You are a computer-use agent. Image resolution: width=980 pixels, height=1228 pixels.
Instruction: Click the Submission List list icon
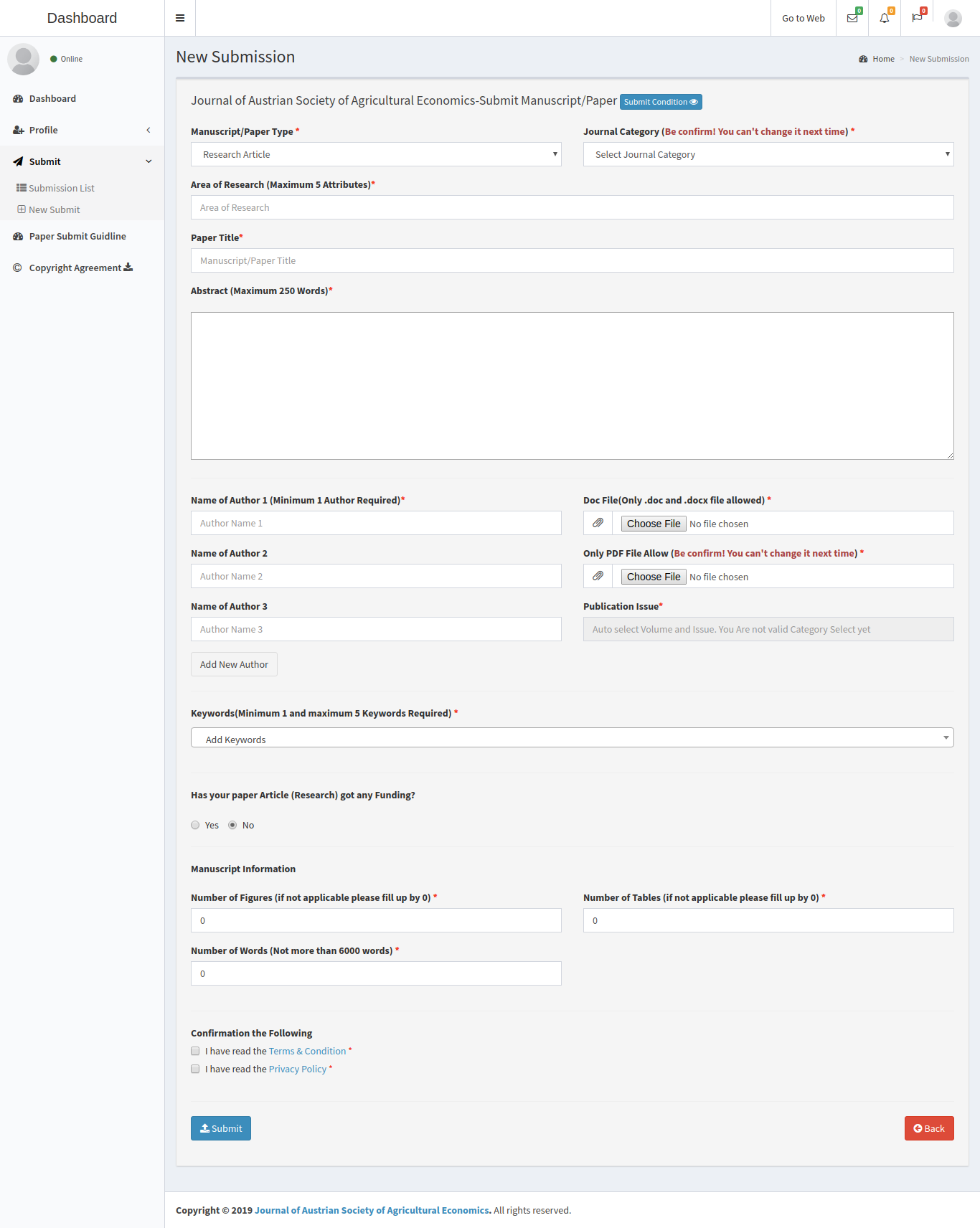coord(22,188)
